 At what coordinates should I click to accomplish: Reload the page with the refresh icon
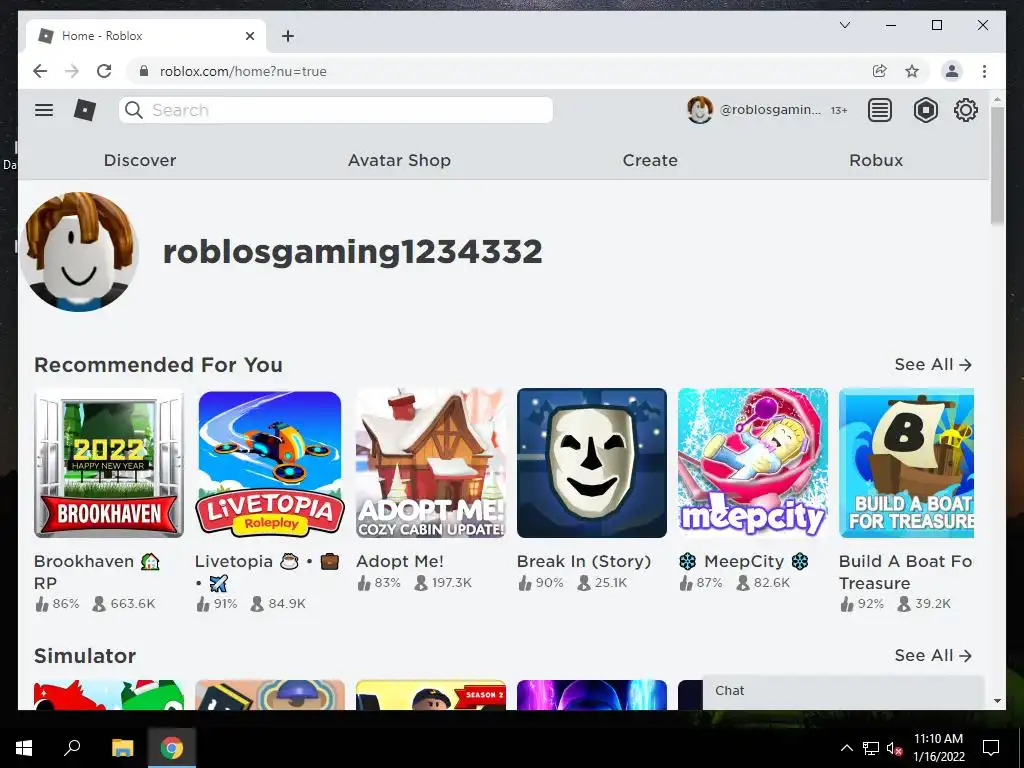pyautogui.click(x=104, y=71)
